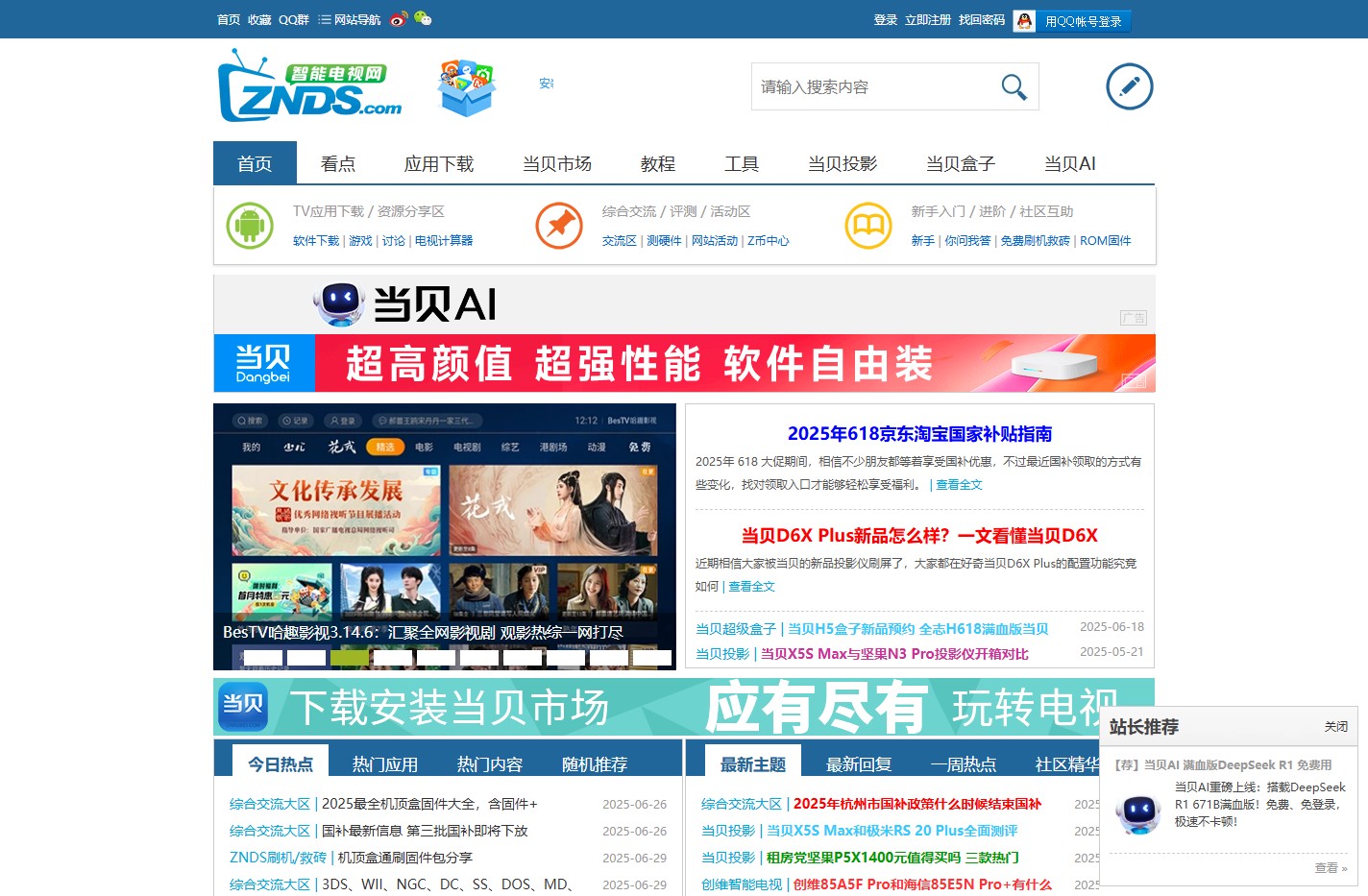Click the 当贝 超高颜值 red banner ad
The image size is (1368, 896).
684,363
